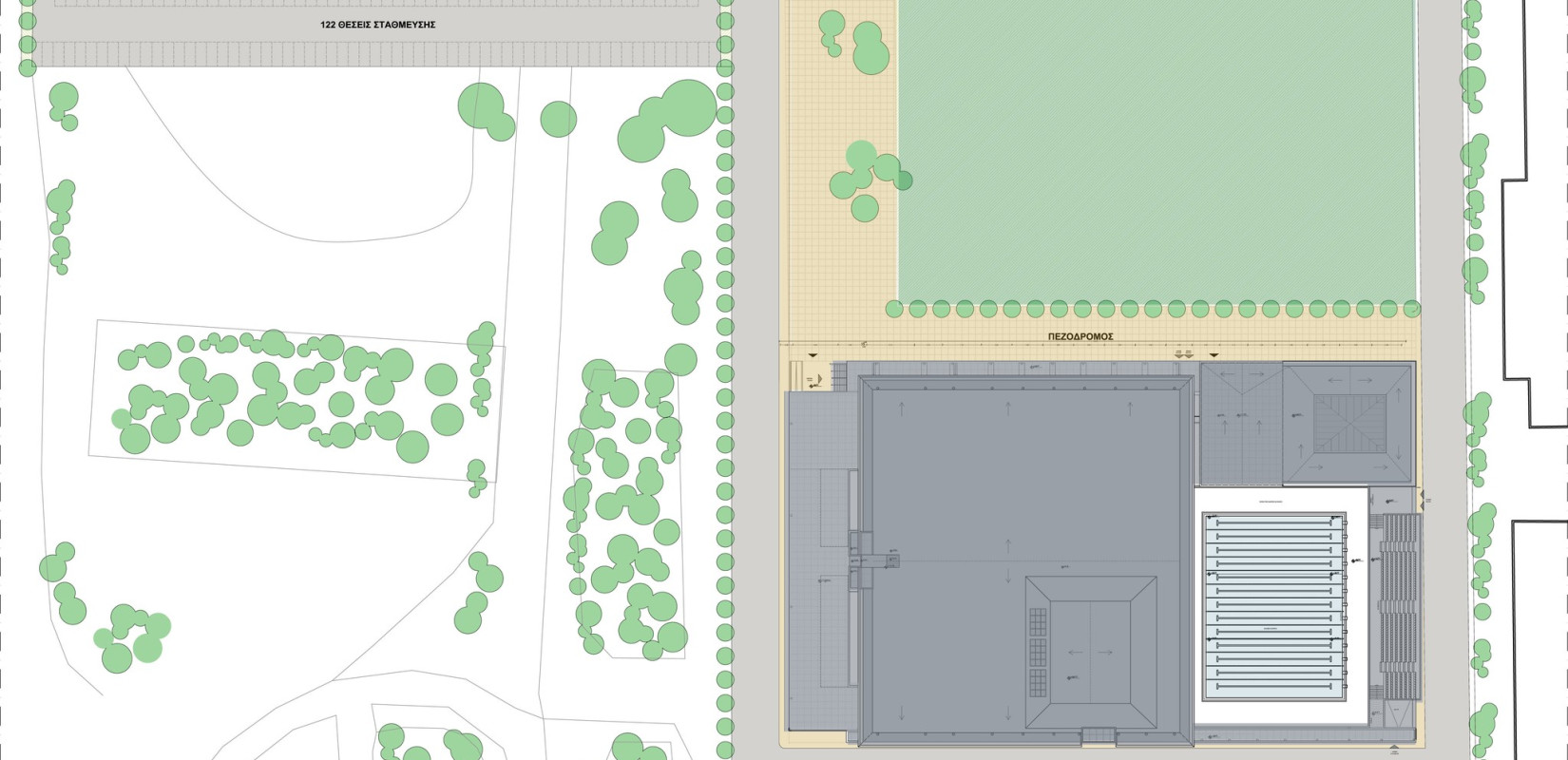Click the double arrow marker on the walkway

tap(1183, 353)
